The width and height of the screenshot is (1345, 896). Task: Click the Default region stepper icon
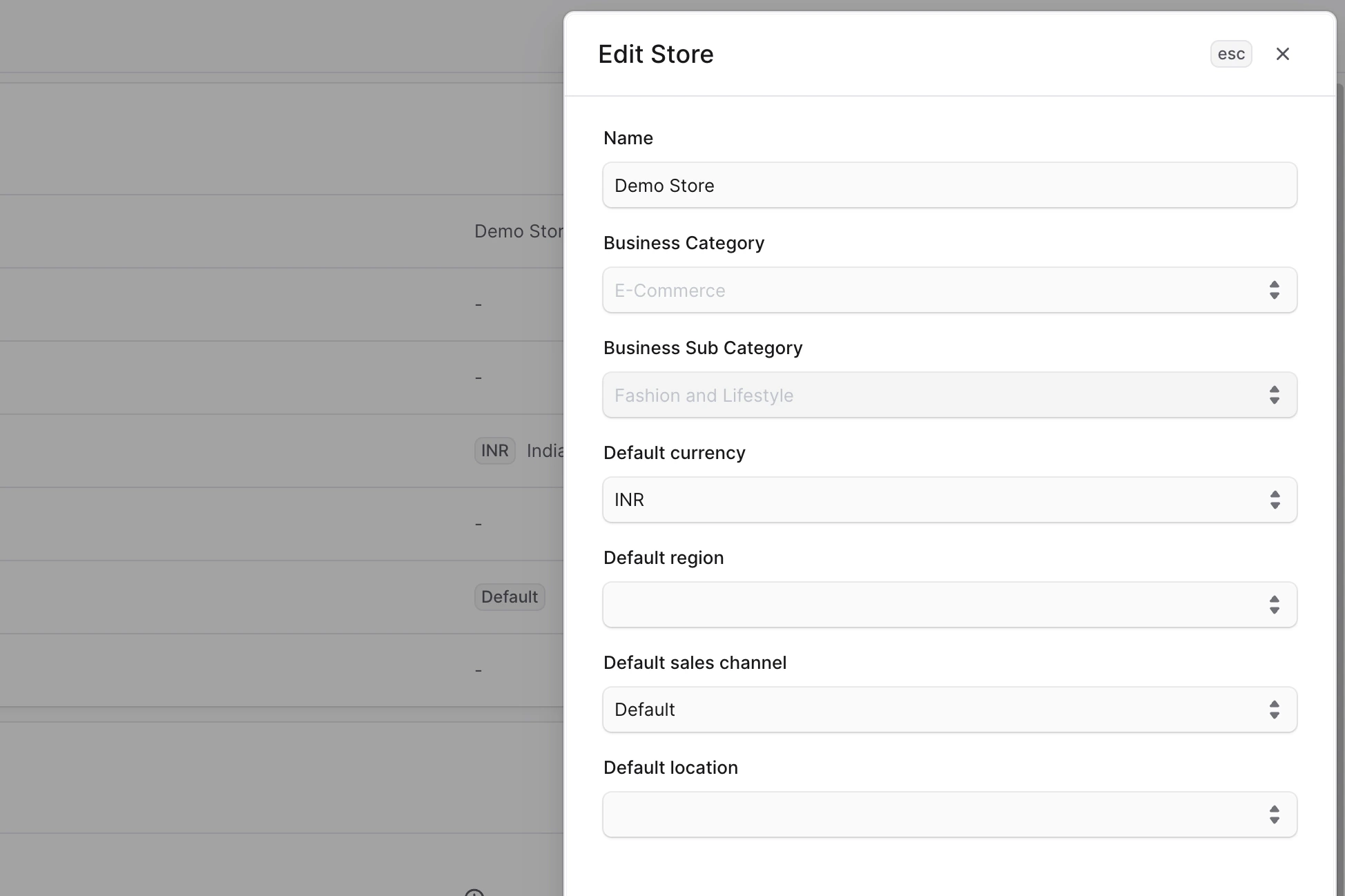(1274, 605)
